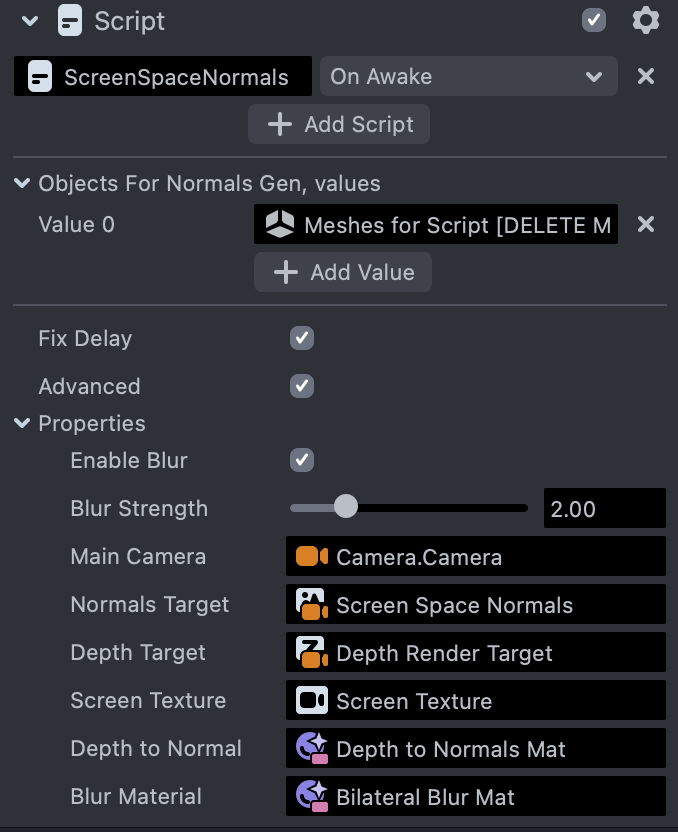The width and height of the screenshot is (678, 832).
Task: Click the Camera.Camera orange camera icon
Action: (312, 556)
